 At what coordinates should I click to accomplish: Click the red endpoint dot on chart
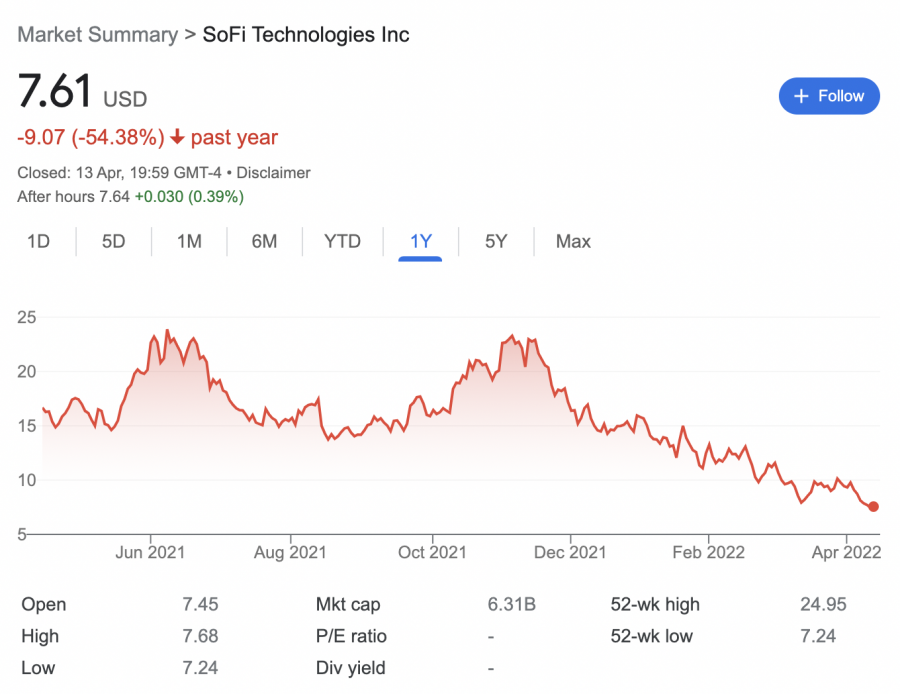click(874, 507)
